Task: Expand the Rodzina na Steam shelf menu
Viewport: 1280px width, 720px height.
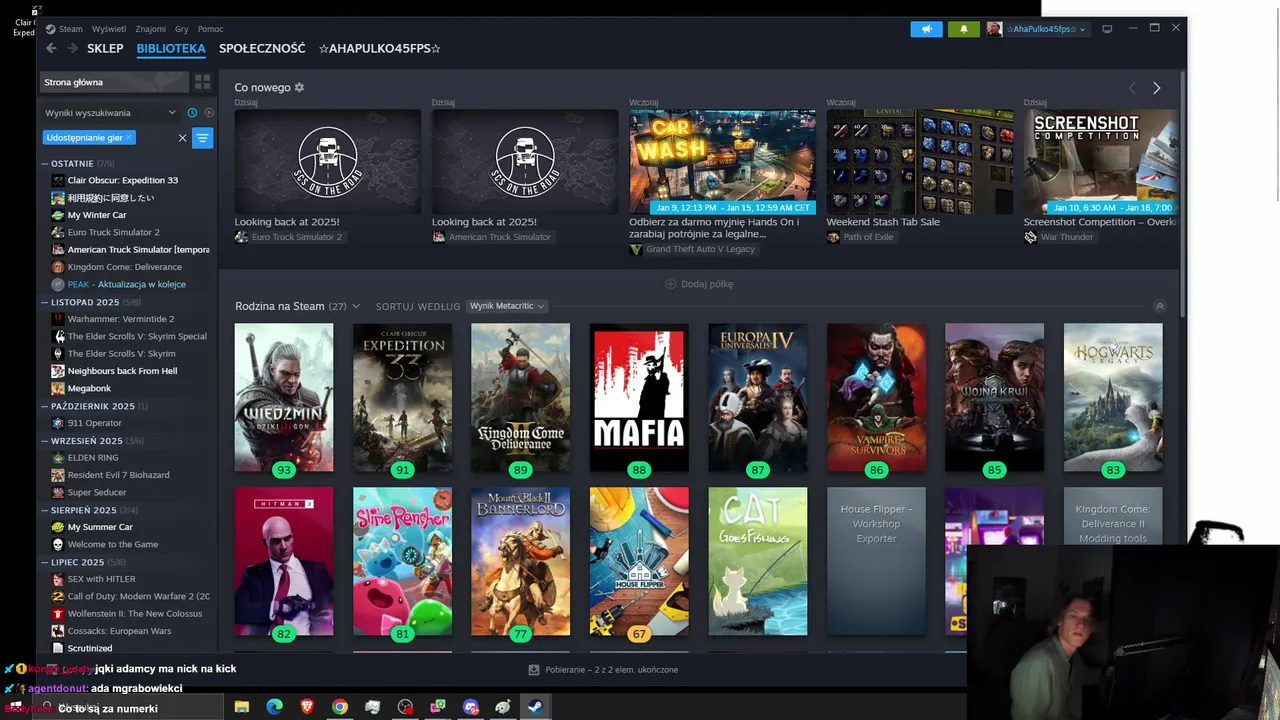Action: tap(355, 306)
